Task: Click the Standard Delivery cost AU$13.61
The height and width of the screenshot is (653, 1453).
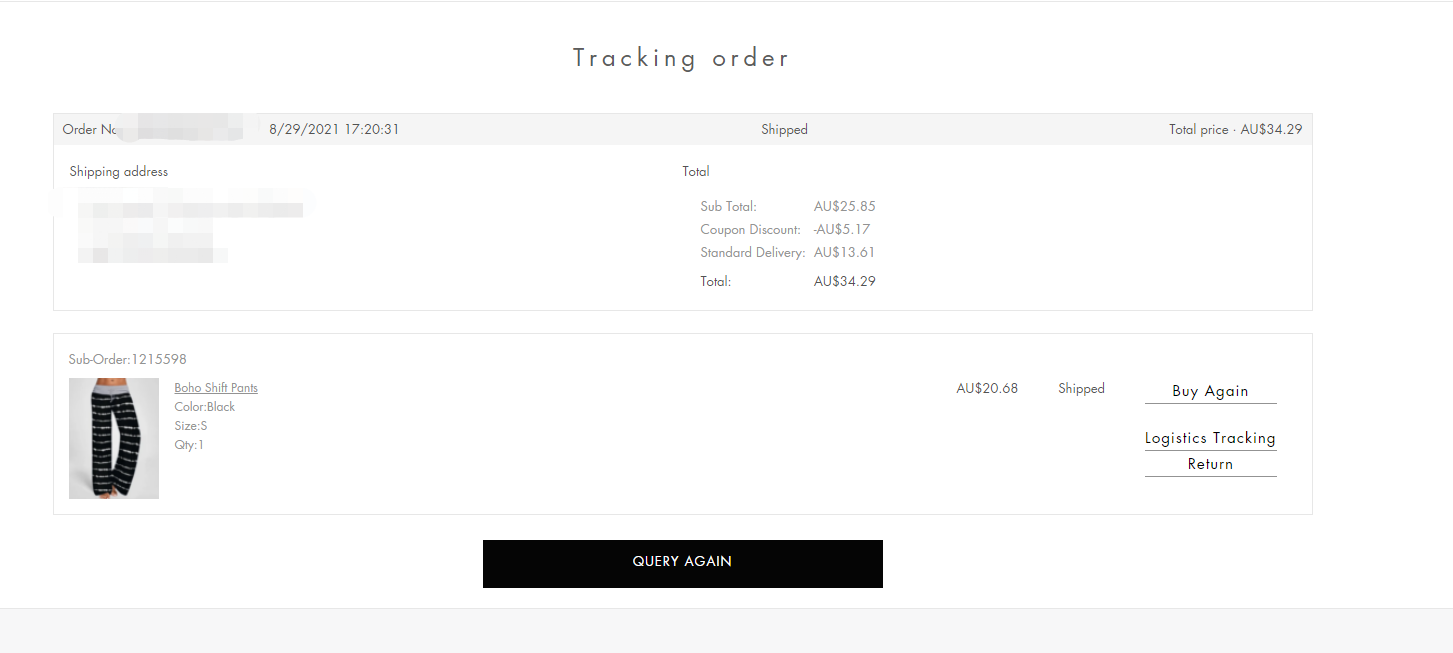Action: [845, 253]
